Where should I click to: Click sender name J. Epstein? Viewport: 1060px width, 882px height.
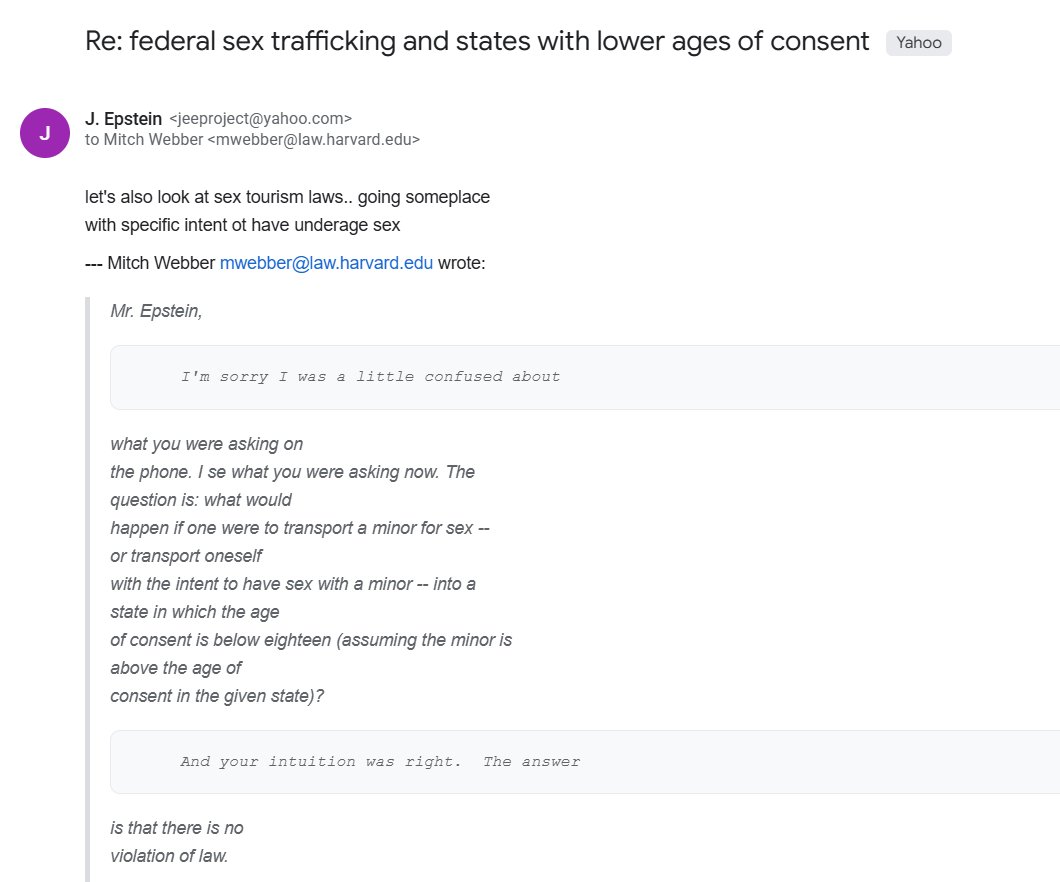click(x=123, y=119)
